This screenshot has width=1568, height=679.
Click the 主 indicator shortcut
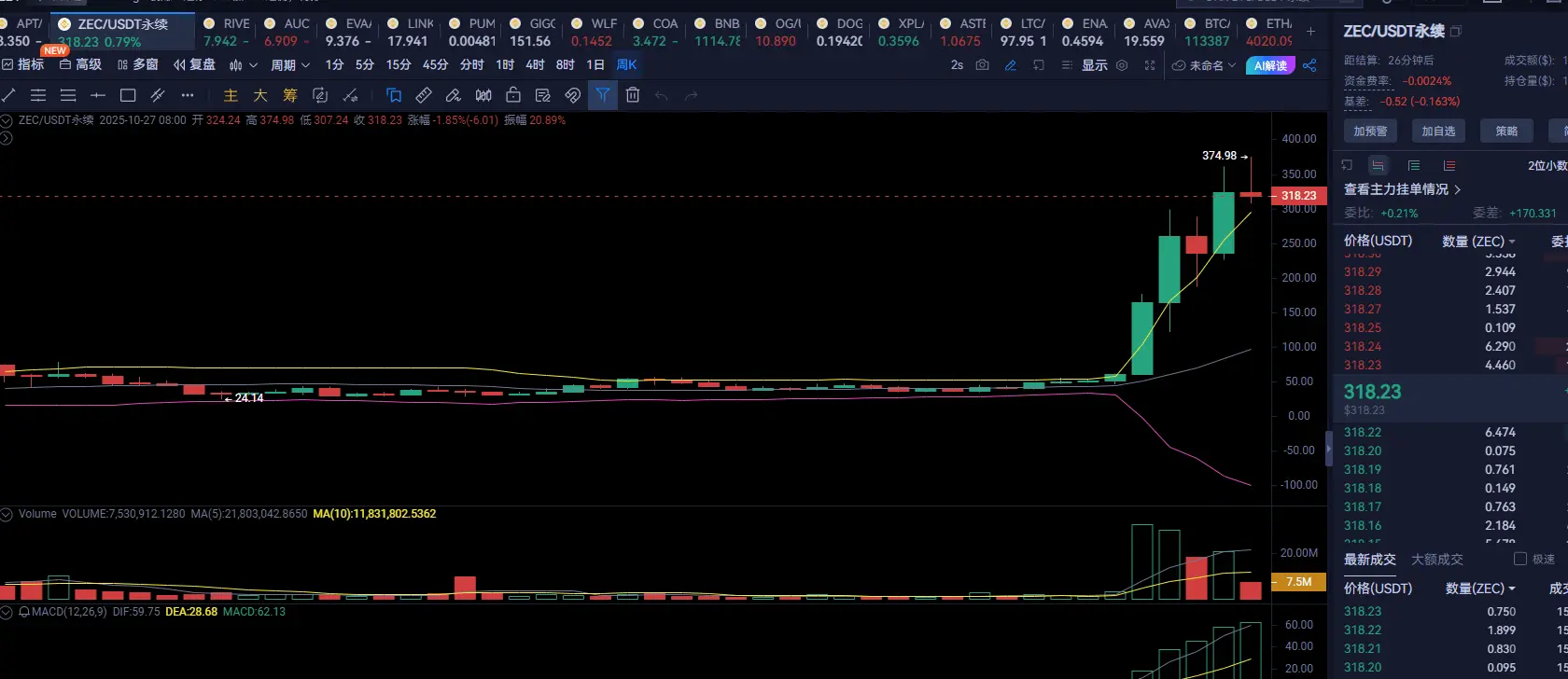click(231, 95)
